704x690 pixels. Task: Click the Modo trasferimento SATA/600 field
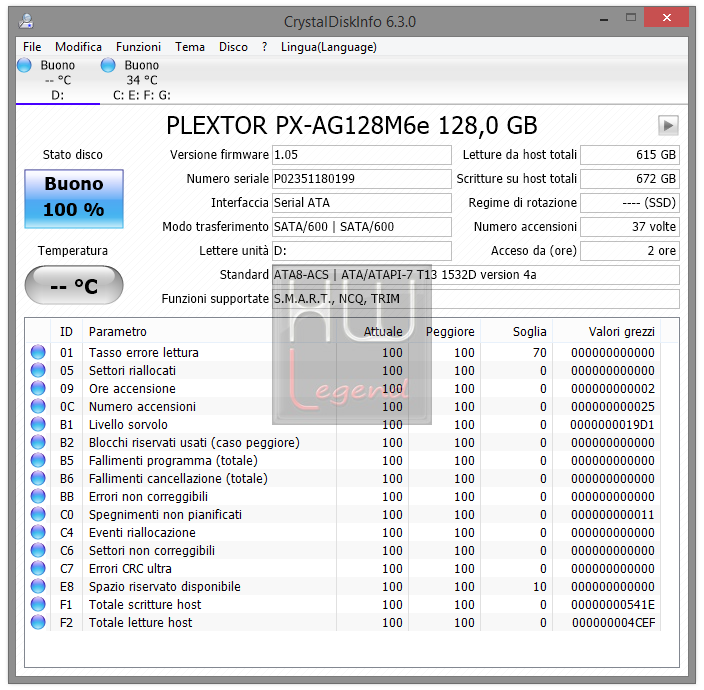pos(362,227)
